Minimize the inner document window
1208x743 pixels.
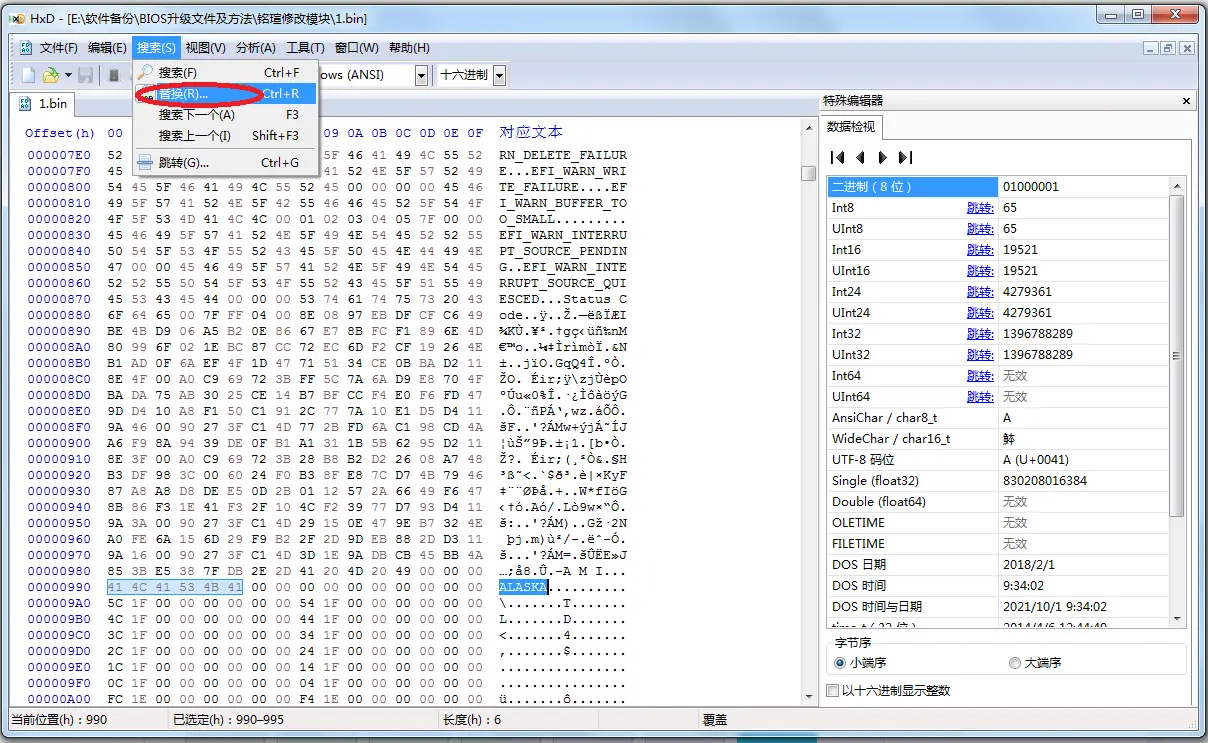click(1149, 48)
